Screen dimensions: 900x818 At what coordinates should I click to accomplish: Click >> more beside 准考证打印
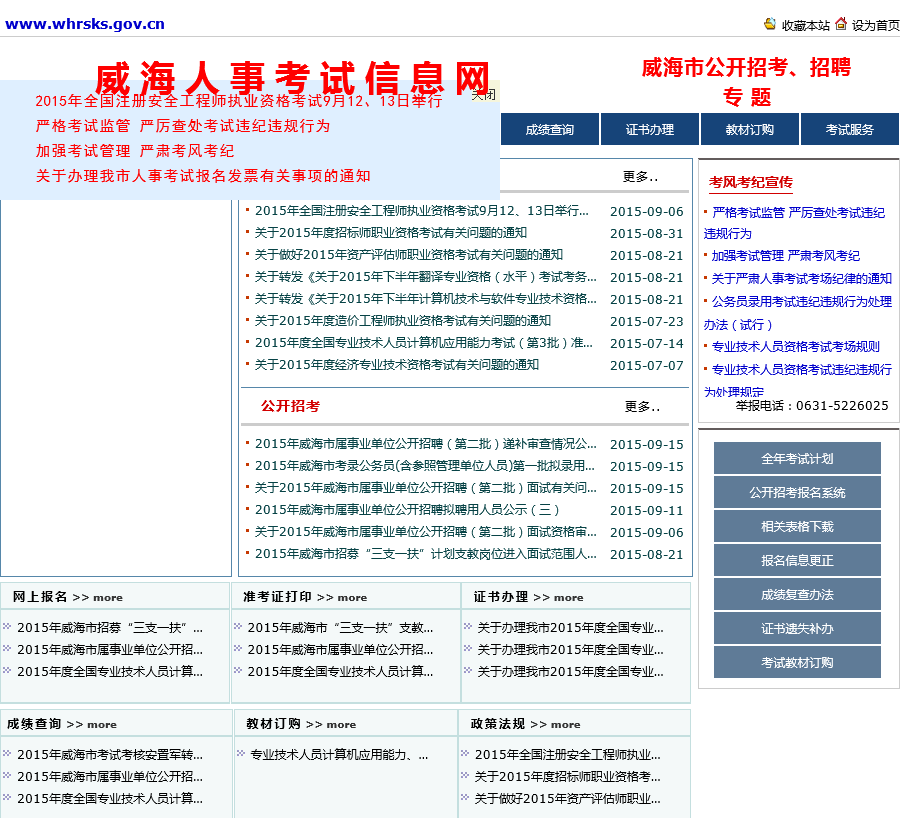[x=342, y=598]
